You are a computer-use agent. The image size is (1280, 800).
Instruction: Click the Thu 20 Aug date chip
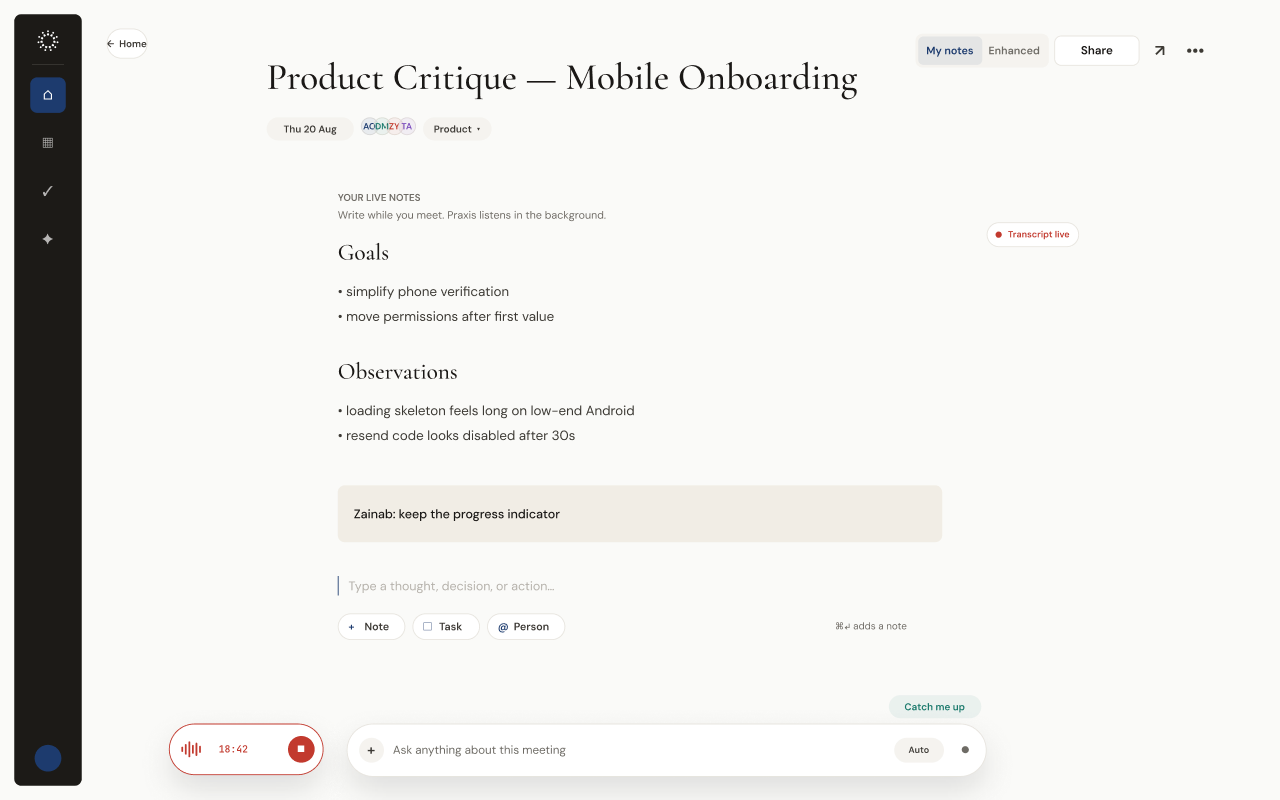coord(310,129)
